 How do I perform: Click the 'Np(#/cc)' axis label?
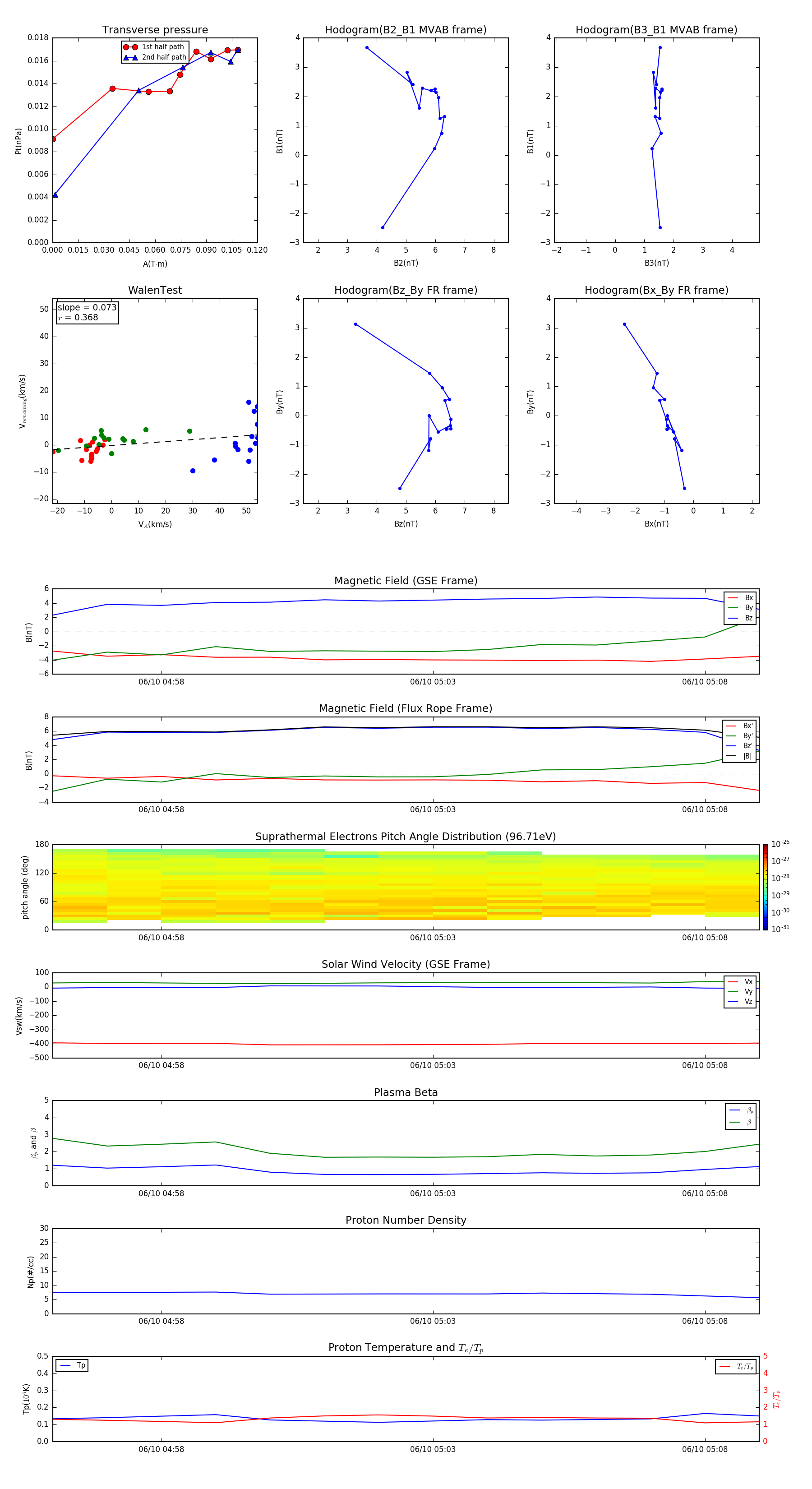pos(31,1272)
